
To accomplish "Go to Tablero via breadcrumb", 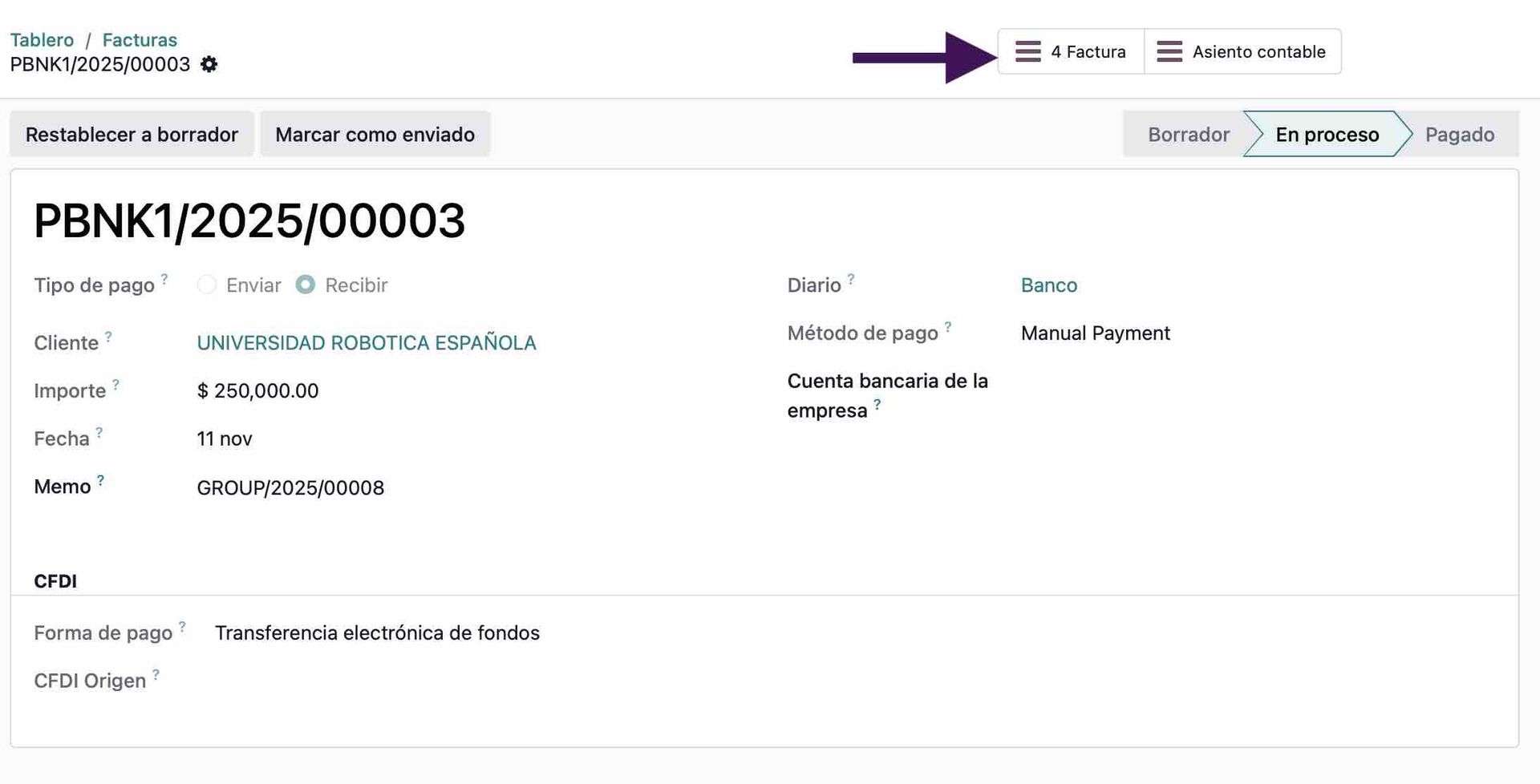I will pos(42,39).
